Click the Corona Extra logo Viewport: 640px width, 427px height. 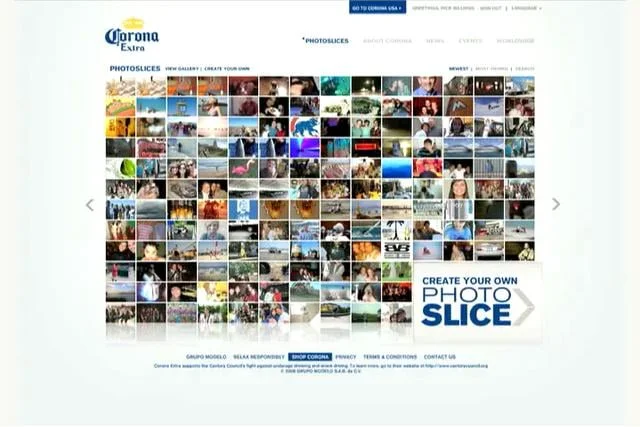click(132, 35)
